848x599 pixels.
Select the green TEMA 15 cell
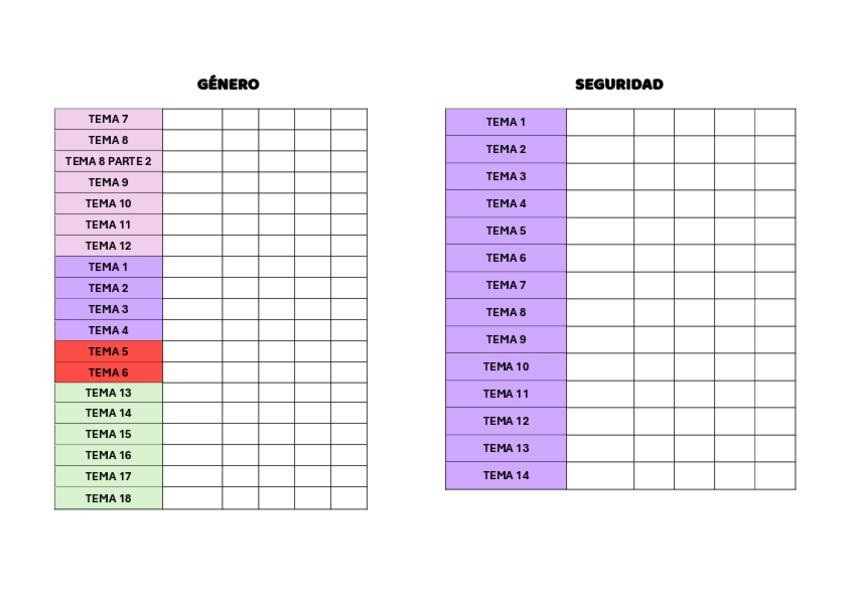[108, 434]
